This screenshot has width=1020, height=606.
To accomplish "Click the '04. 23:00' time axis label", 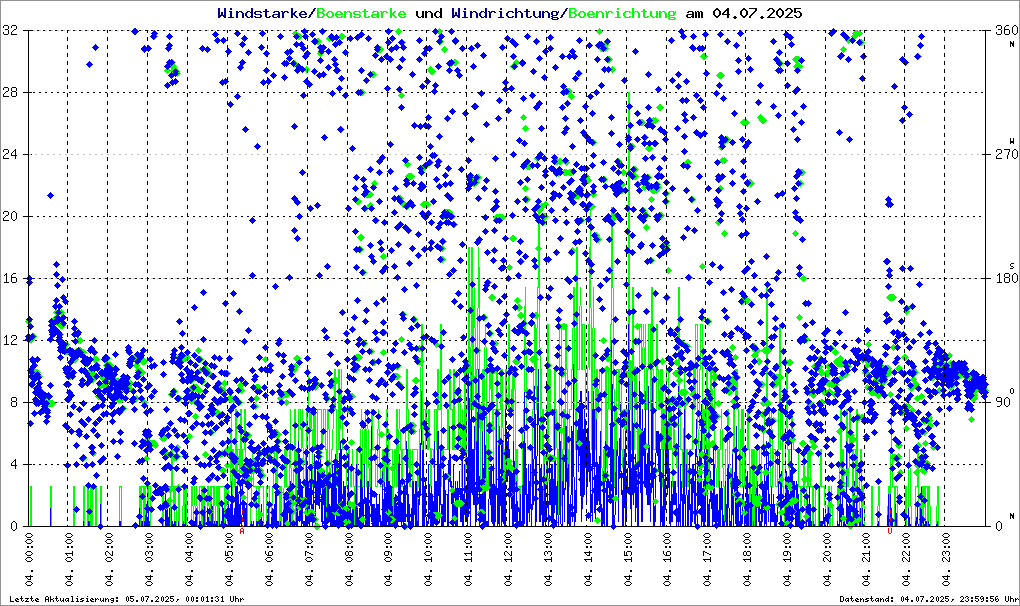I will coord(946,559).
